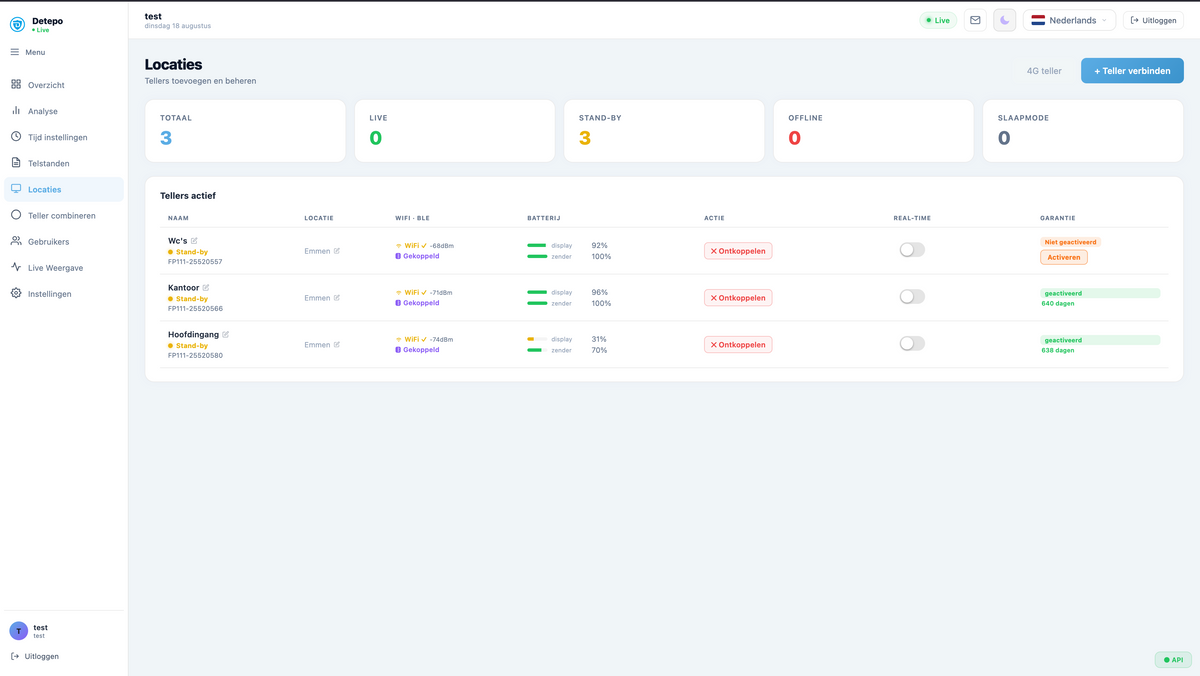Image resolution: width=1200 pixels, height=676 pixels.
Task: Click Uitloggen at the sidebar bottom
Action: [x=35, y=656]
